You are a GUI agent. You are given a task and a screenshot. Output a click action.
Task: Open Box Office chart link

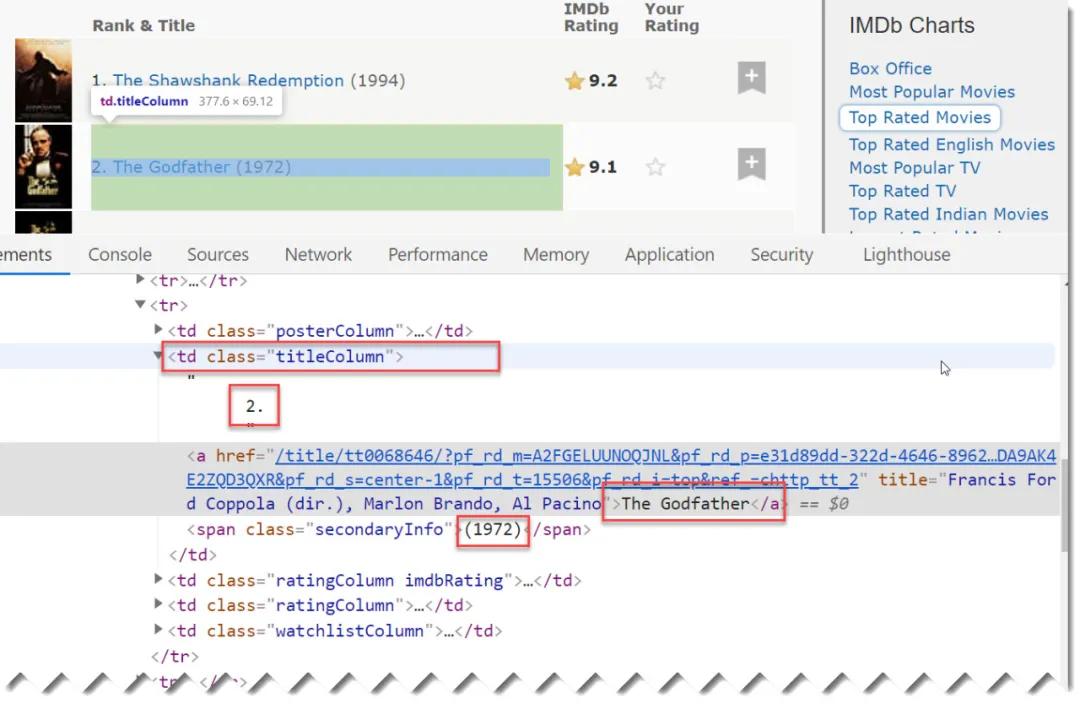pos(890,68)
